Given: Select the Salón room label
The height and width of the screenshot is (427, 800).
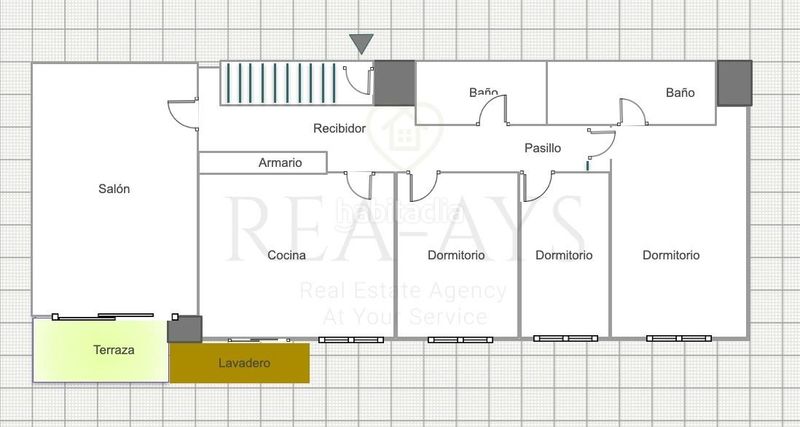Looking at the screenshot, I should click(x=114, y=189).
